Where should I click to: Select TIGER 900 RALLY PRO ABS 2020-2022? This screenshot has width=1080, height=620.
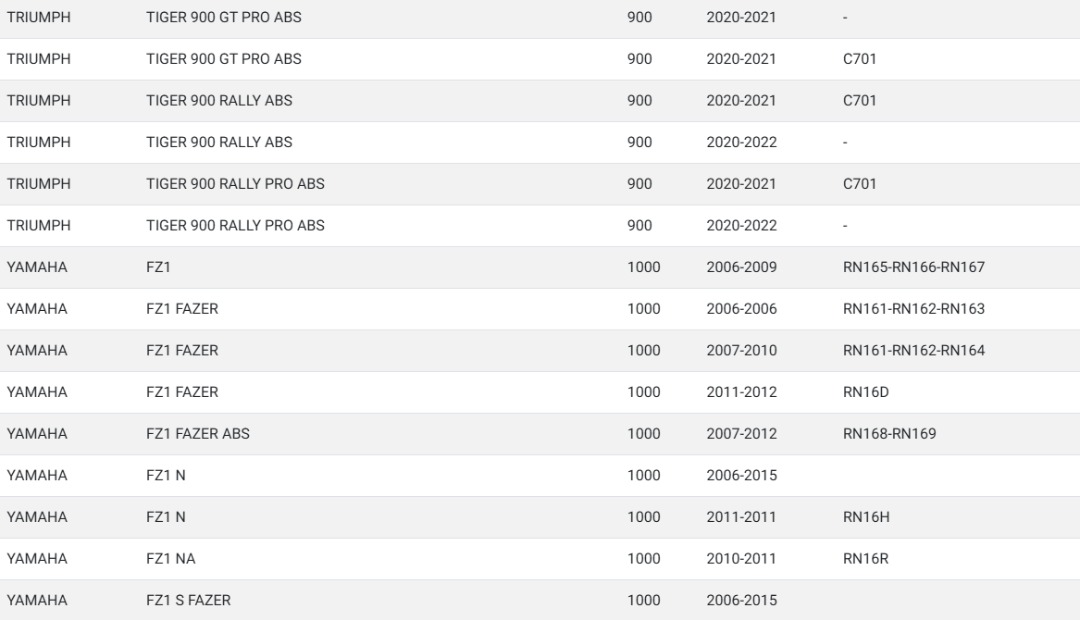tap(540, 226)
